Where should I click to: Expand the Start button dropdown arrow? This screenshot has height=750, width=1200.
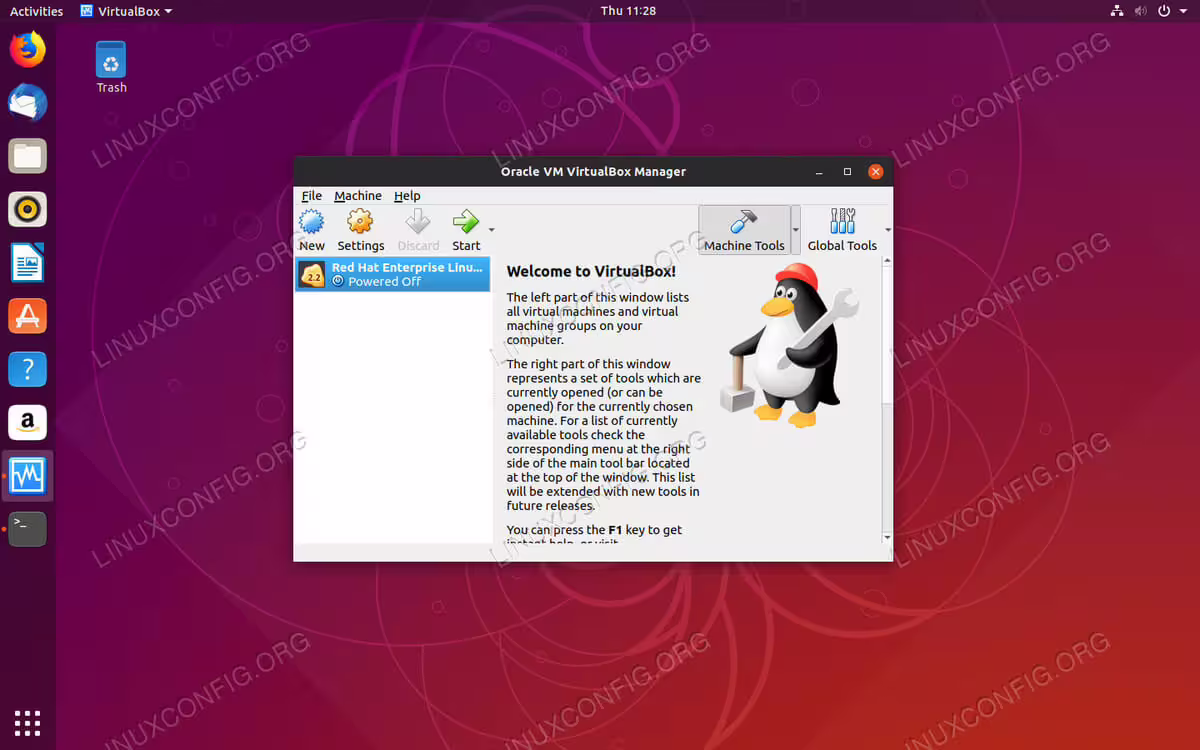tap(491, 230)
